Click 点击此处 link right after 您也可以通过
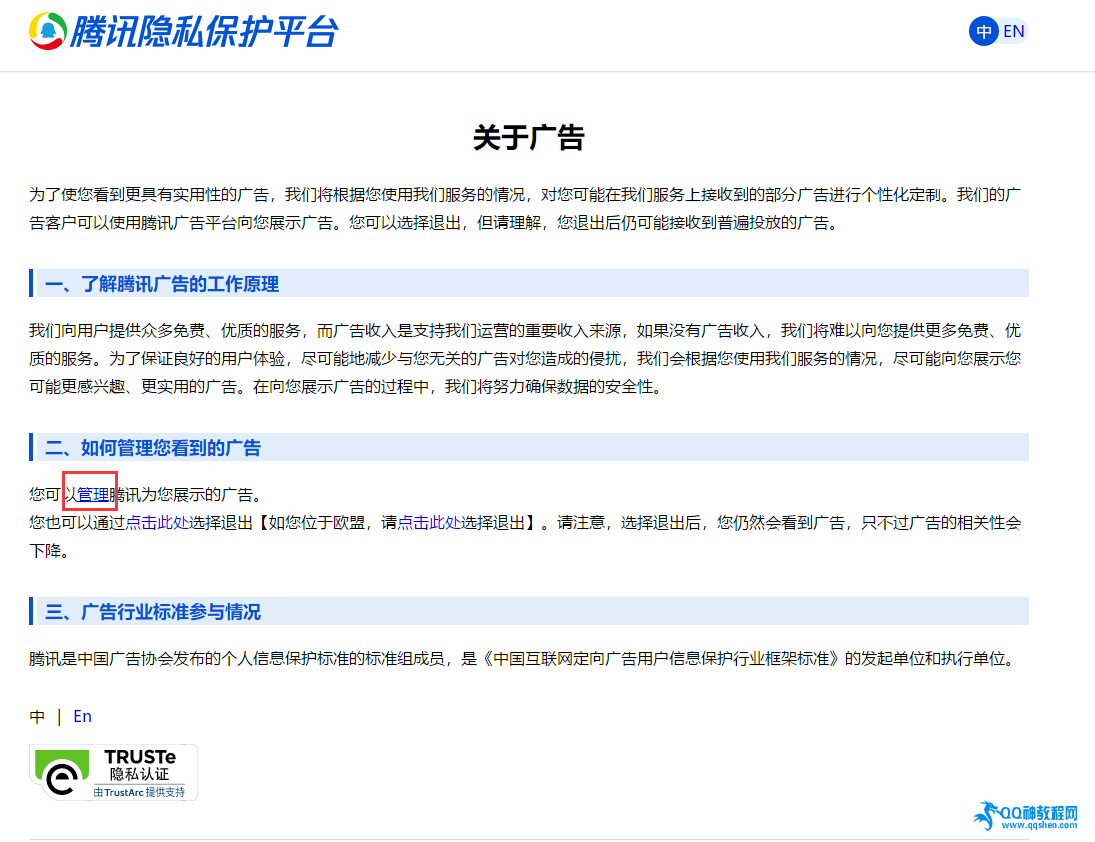This screenshot has width=1095, height=842. [157, 523]
